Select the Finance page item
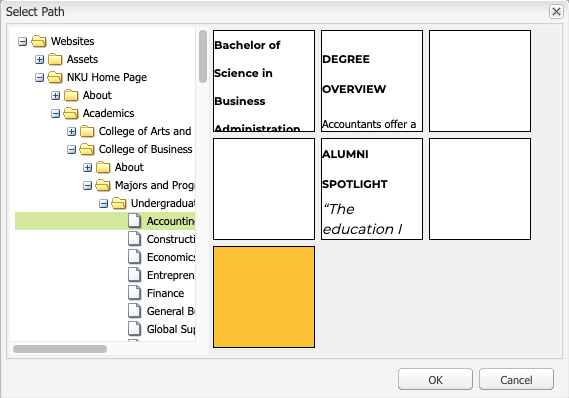The height and width of the screenshot is (398, 569). point(165,293)
